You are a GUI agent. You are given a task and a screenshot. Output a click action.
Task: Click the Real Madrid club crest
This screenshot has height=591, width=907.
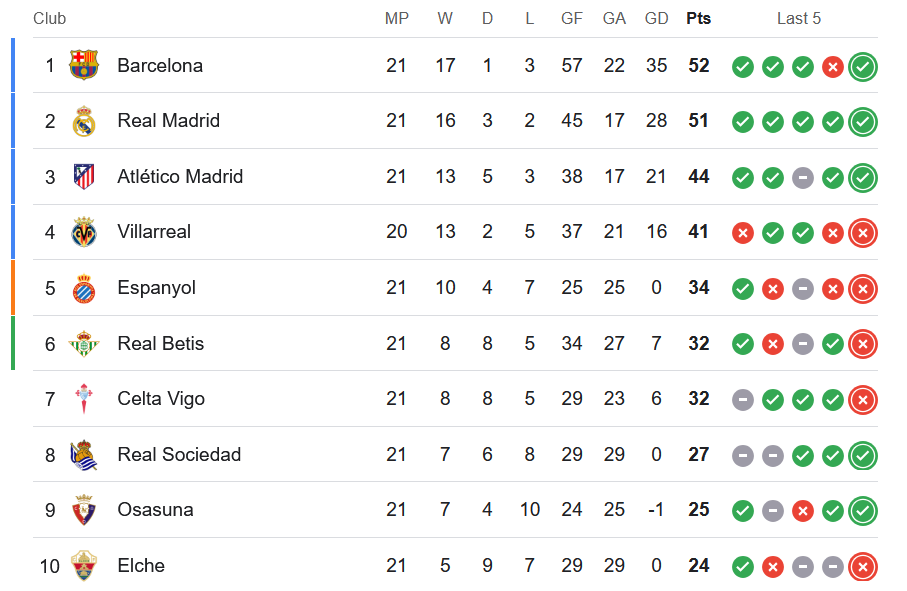click(x=84, y=121)
